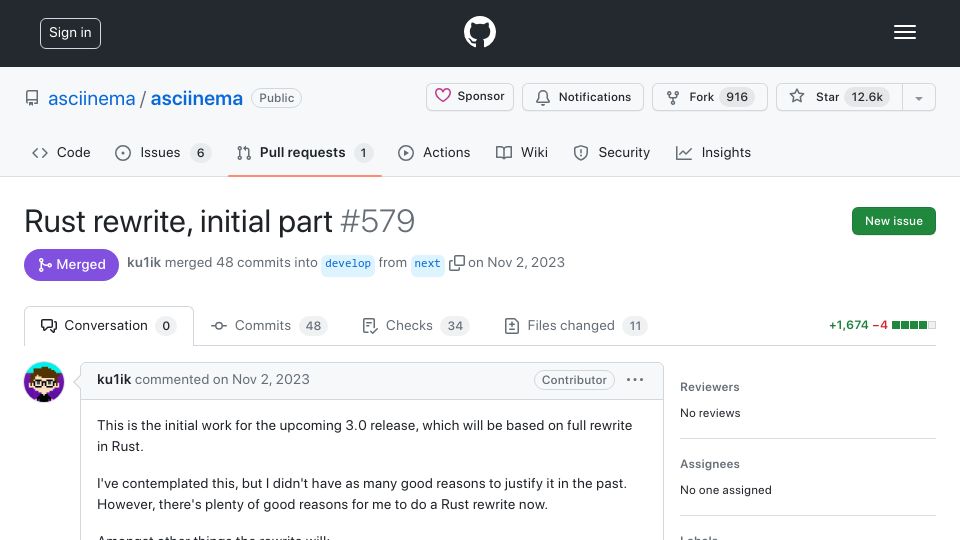This screenshot has width=960, height=540.
Task: Click the Reviewers sidebar heading
Action: click(x=710, y=387)
